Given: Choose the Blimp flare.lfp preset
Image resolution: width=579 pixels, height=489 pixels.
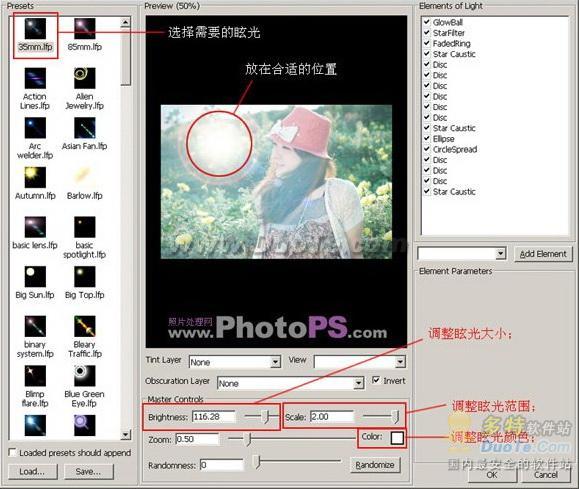Looking at the screenshot, I should [35, 386].
